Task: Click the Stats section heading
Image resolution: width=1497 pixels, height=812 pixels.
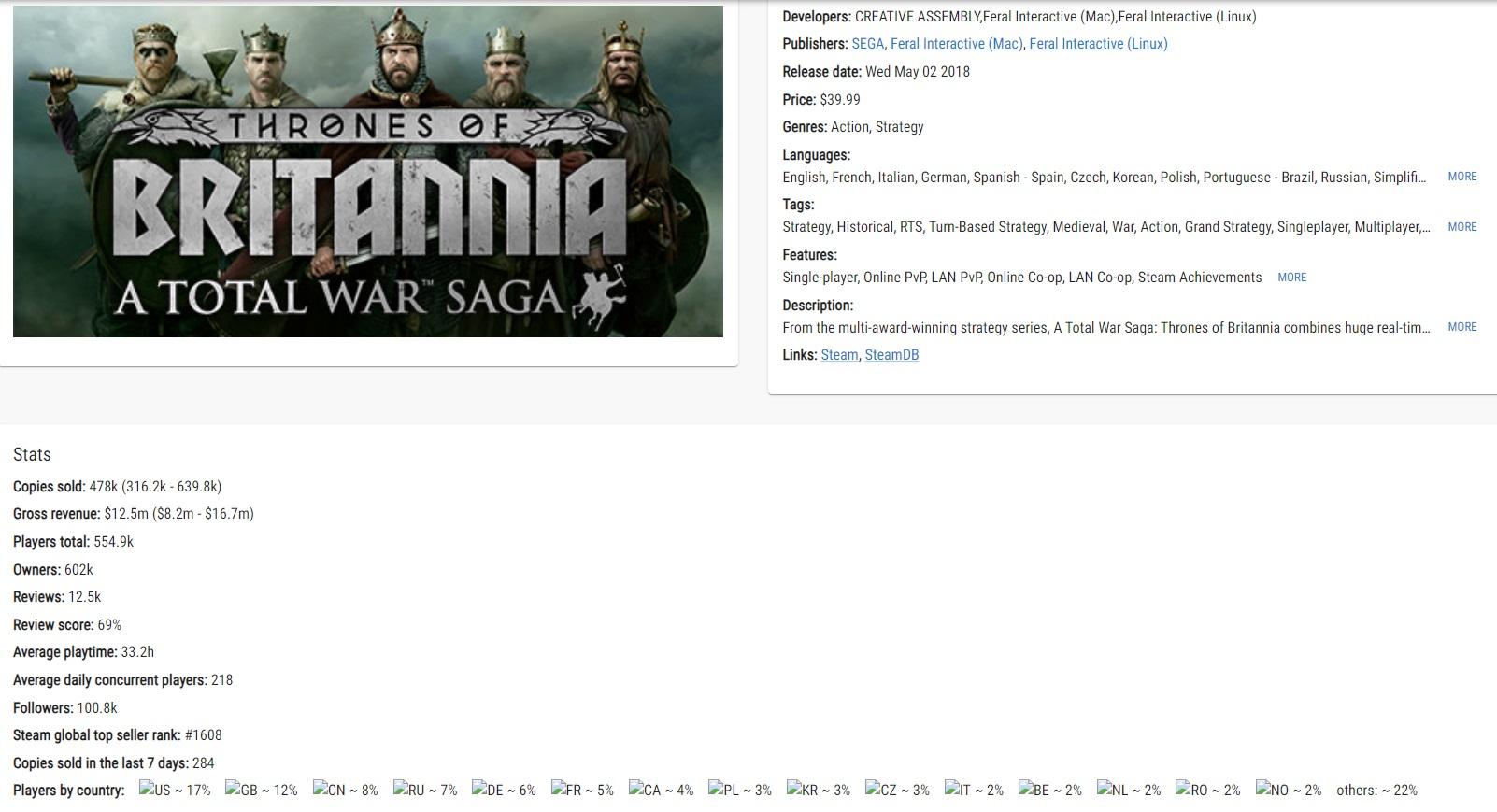Action: pos(32,455)
